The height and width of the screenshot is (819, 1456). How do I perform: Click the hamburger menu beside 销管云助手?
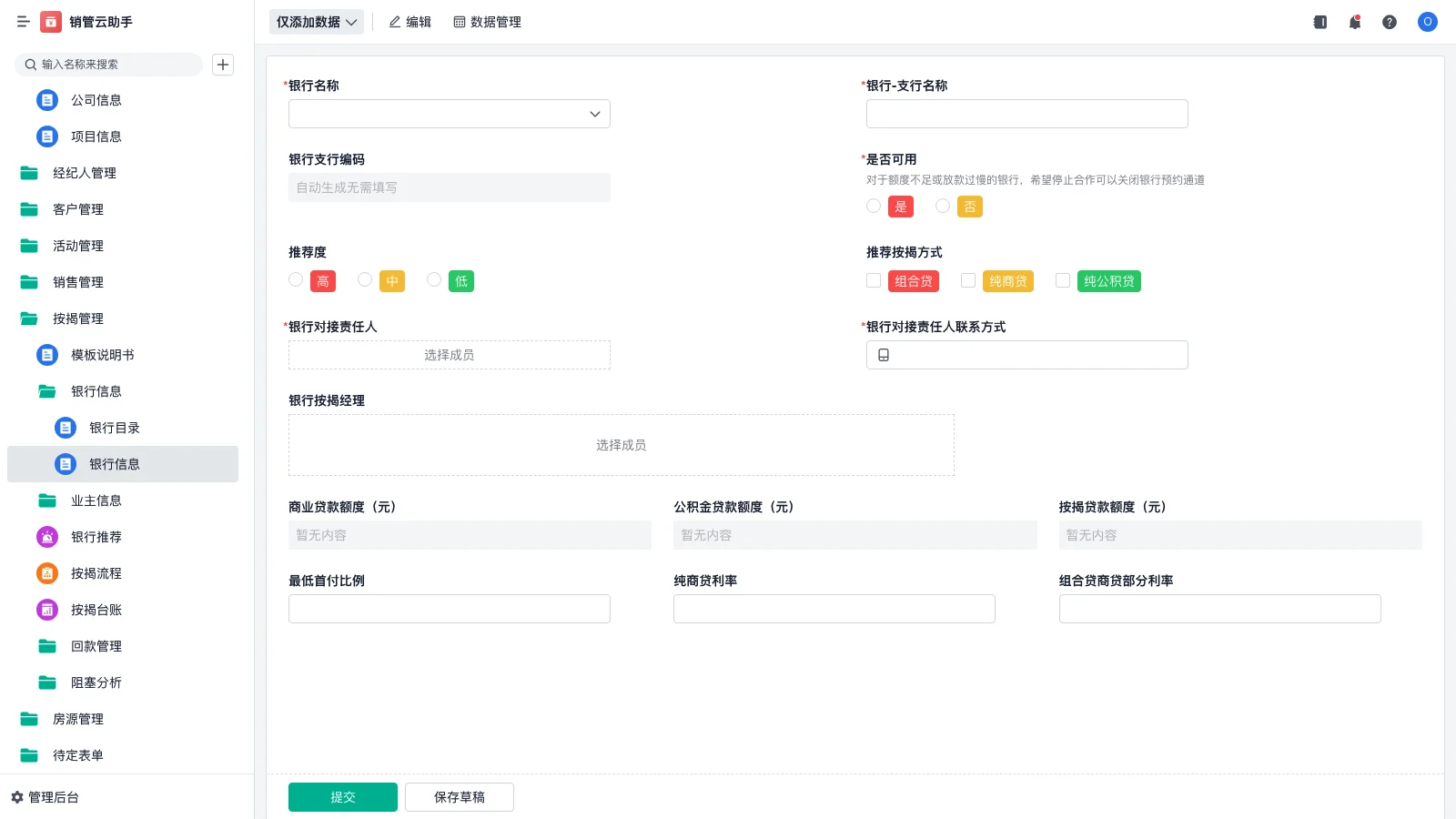point(23,22)
